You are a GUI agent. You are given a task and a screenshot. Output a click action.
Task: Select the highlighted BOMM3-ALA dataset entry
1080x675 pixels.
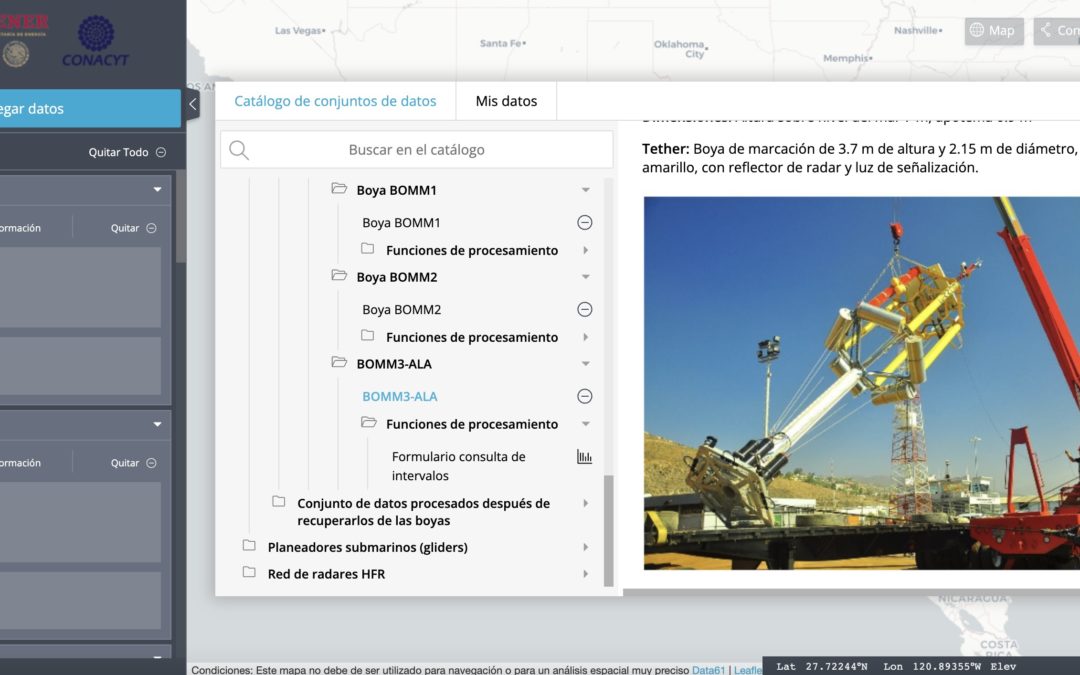(399, 396)
